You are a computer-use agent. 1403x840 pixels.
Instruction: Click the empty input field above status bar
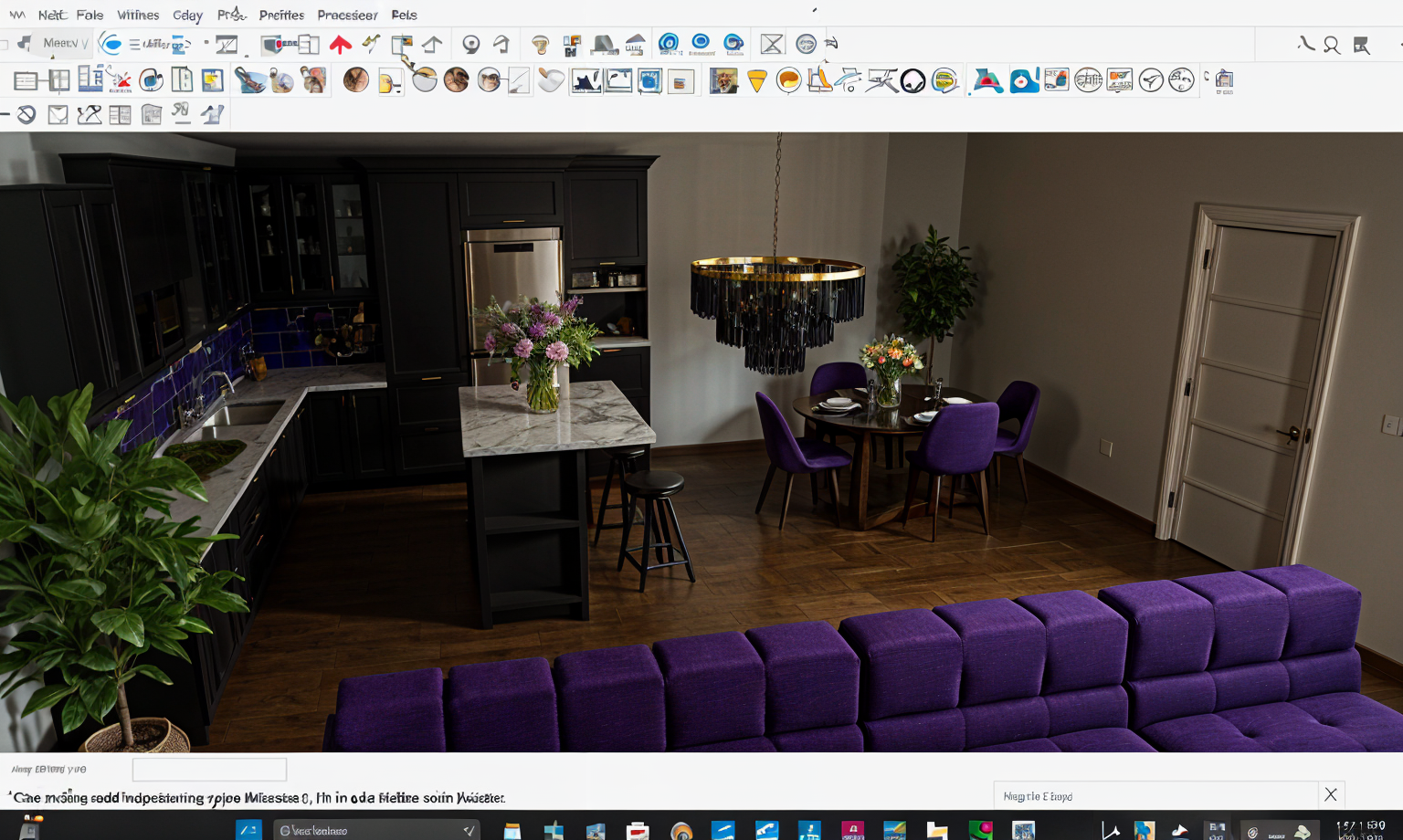tap(209, 770)
